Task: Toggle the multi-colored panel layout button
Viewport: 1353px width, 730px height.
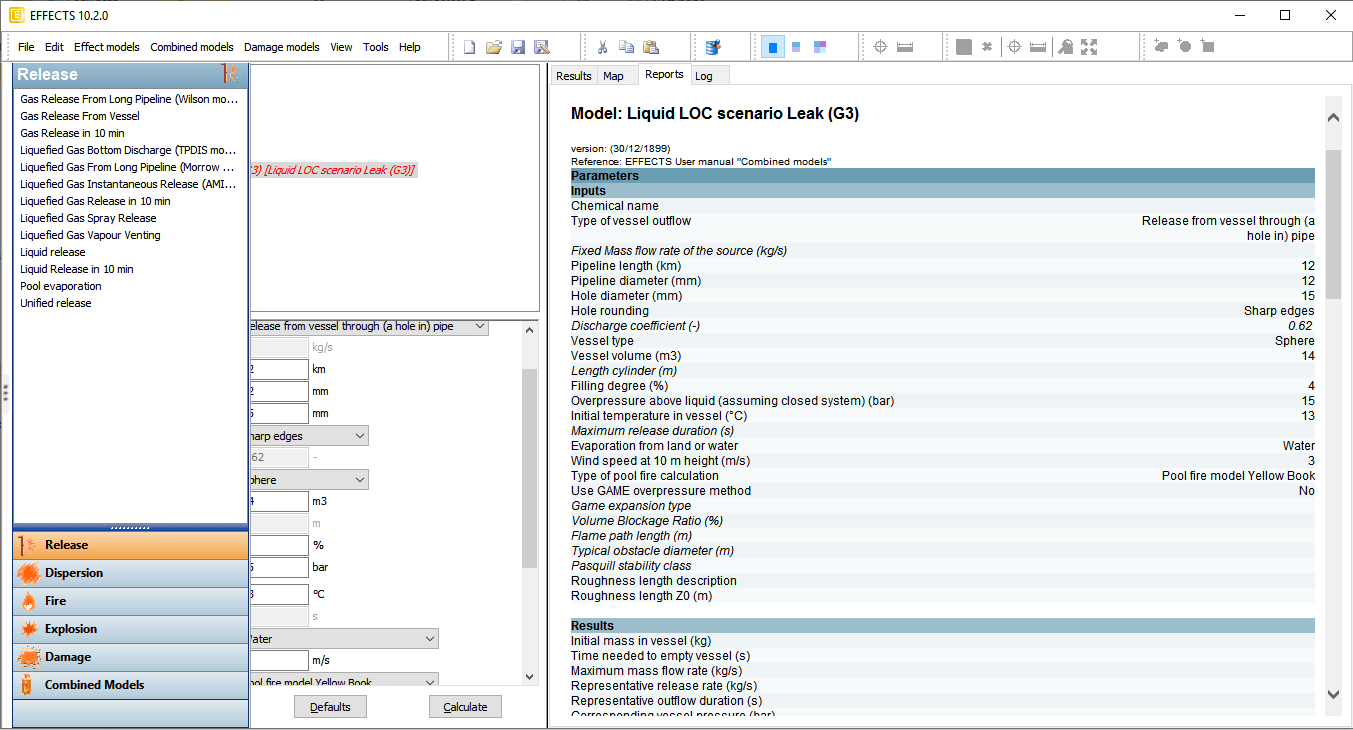Action: 820,47
